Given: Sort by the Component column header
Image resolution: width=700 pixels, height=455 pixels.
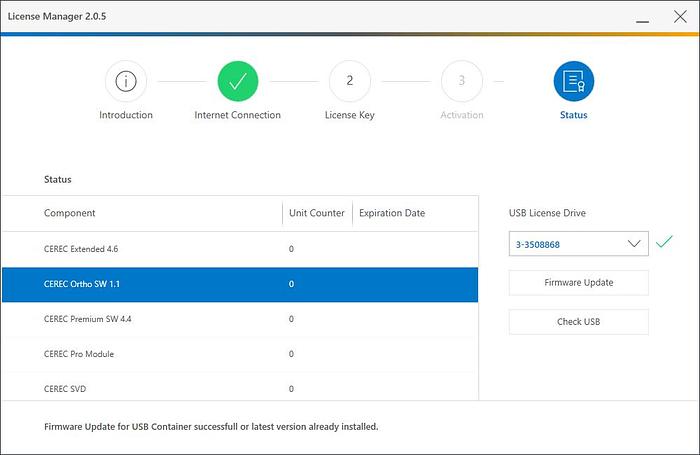Looking at the screenshot, I should pos(70,213).
